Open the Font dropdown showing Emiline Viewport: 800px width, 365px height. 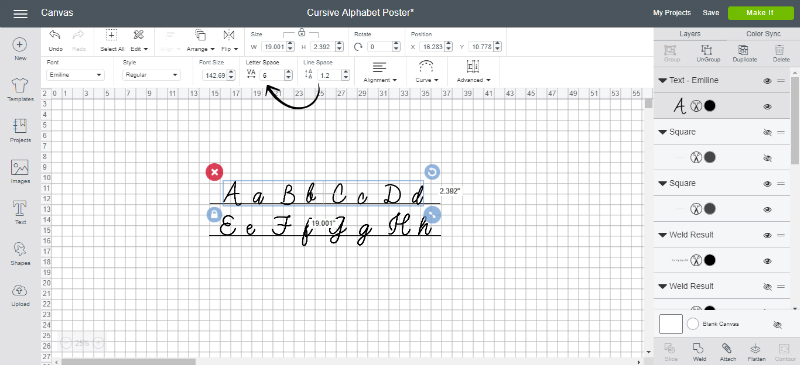pyautogui.click(x=75, y=75)
